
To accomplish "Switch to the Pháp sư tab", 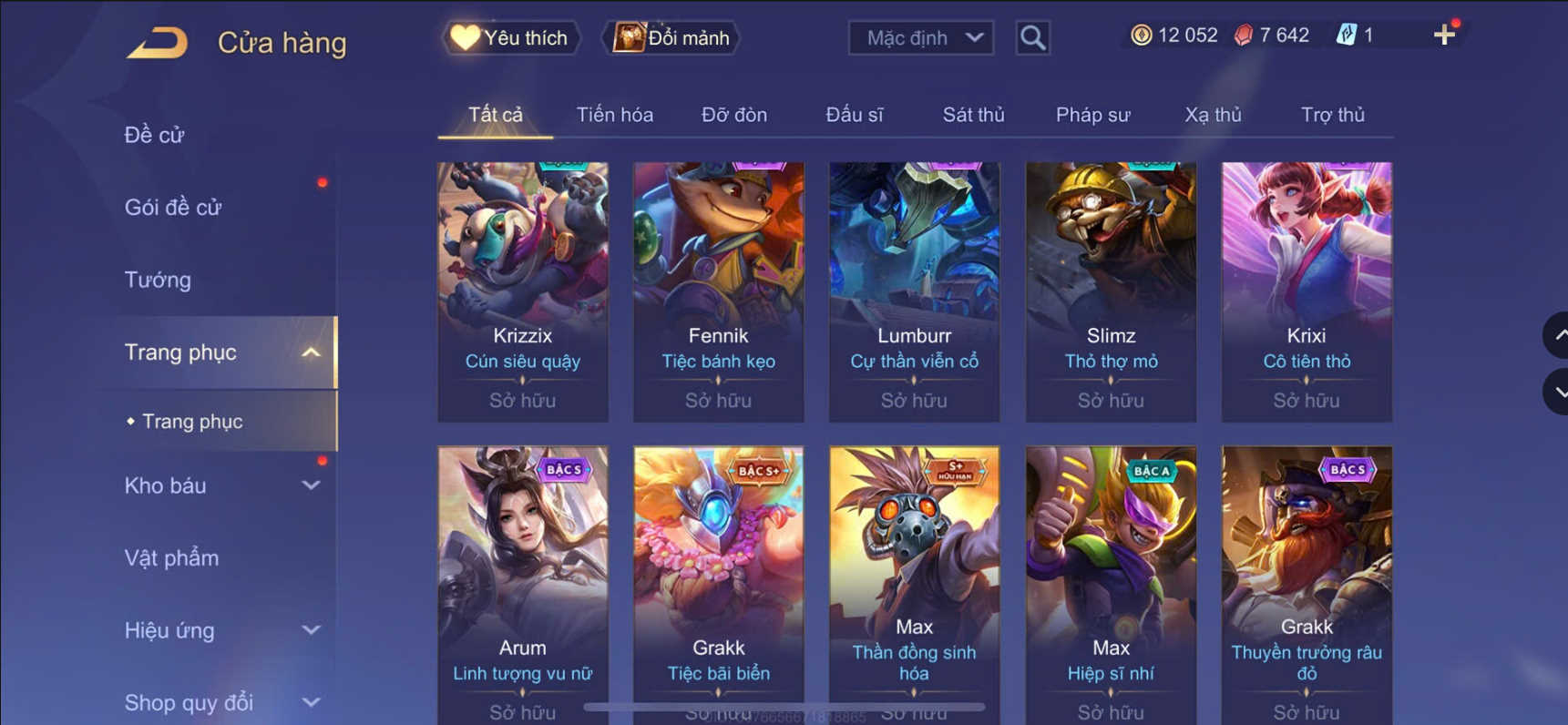I will tap(1092, 115).
